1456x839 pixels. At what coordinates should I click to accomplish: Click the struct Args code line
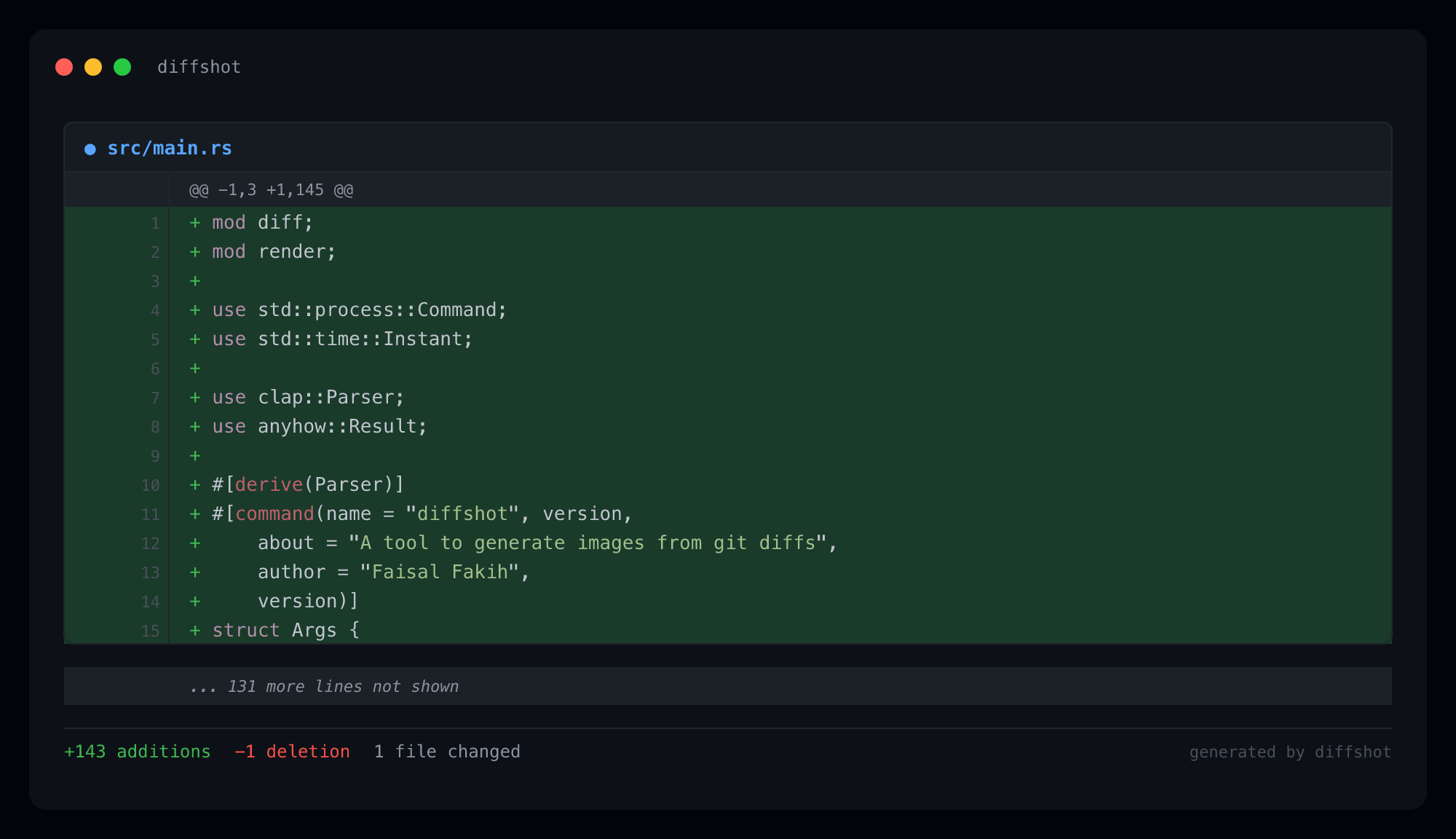[285, 630]
